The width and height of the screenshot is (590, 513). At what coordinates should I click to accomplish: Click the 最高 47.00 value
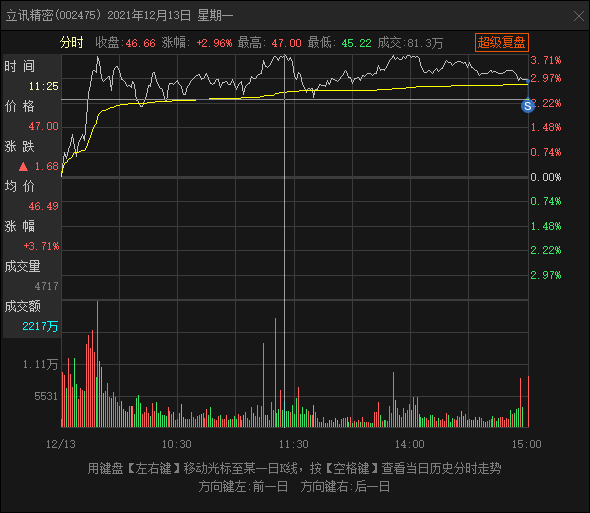[x=286, y=43]
